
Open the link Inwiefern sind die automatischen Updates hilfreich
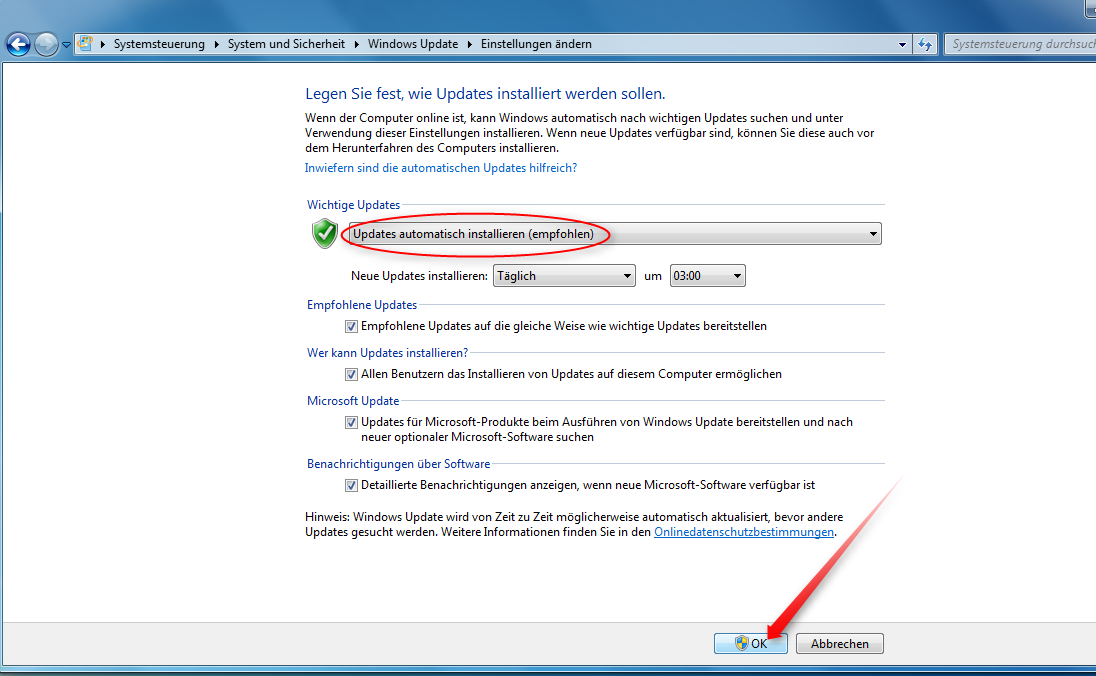tap(441, 168)
